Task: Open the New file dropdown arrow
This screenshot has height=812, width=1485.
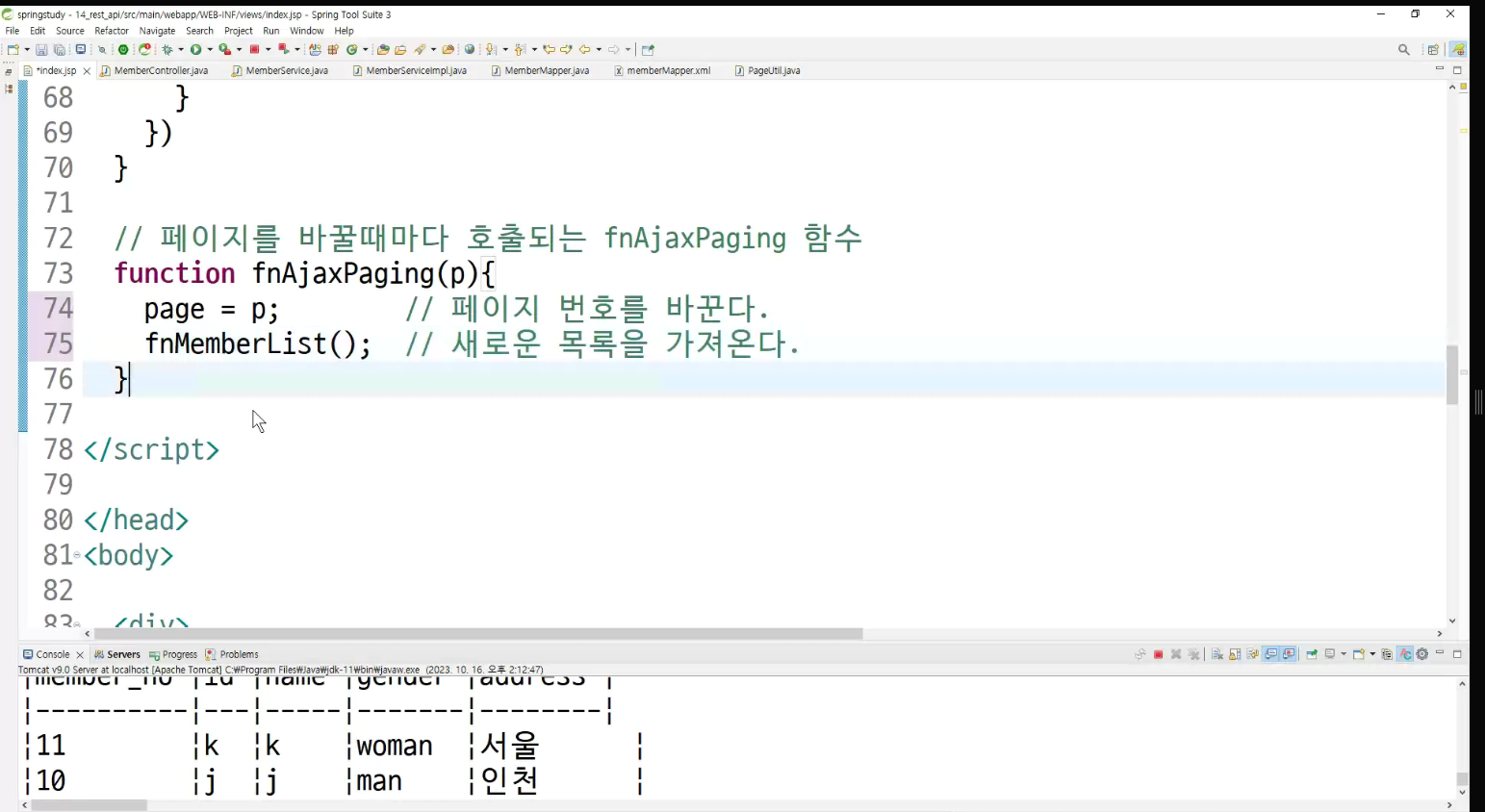Action: point(27,50)
